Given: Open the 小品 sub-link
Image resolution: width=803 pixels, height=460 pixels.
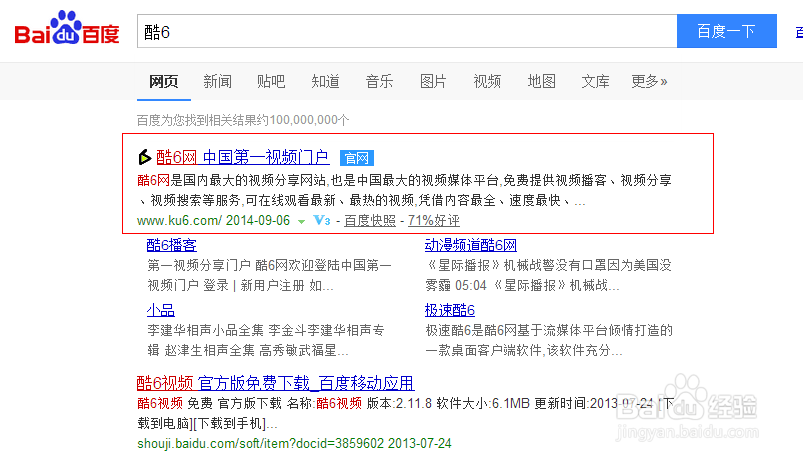Looking at the screenshot, I should point(160,310).
